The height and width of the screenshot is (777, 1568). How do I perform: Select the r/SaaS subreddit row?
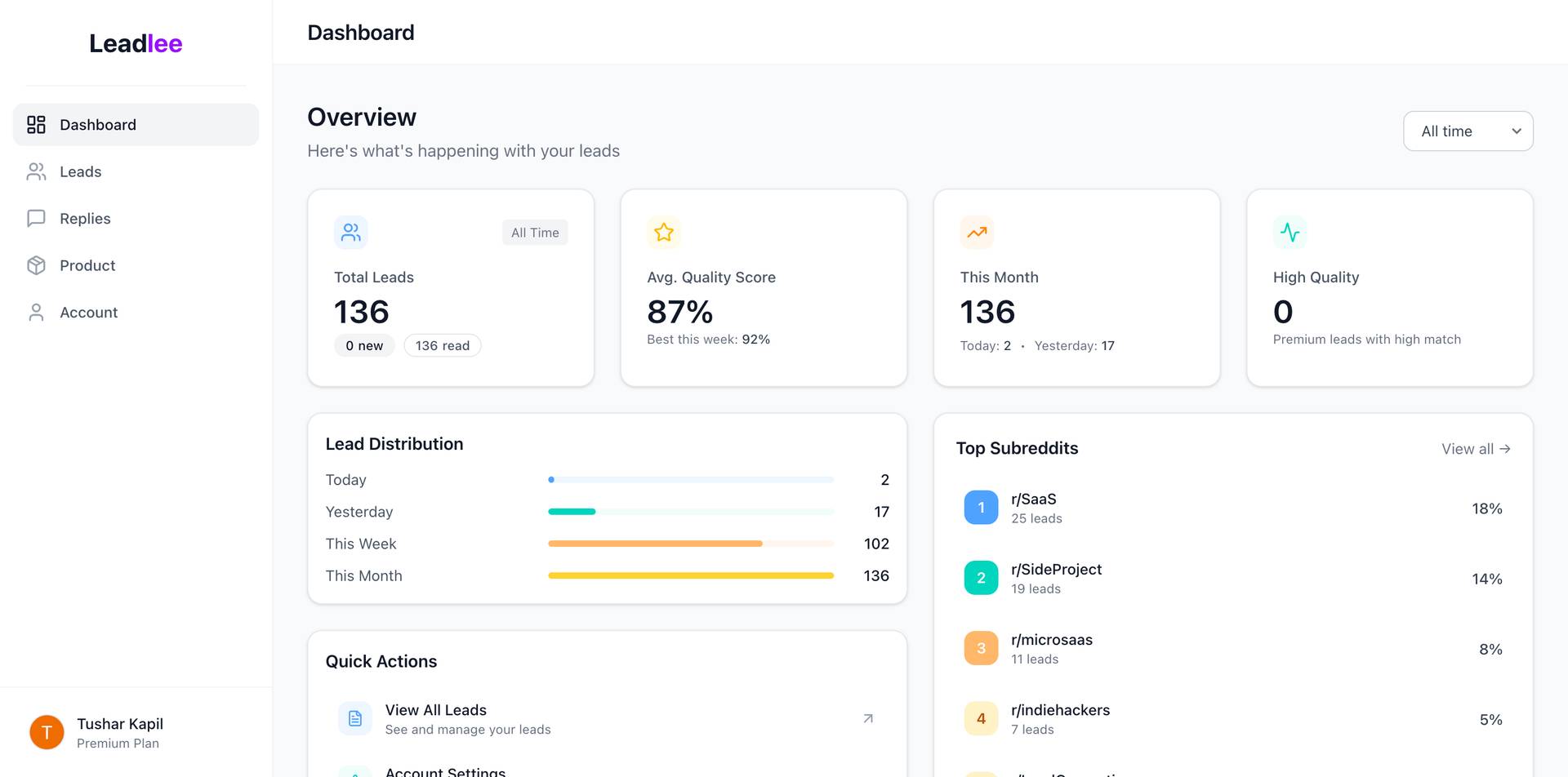(1232, 508)
